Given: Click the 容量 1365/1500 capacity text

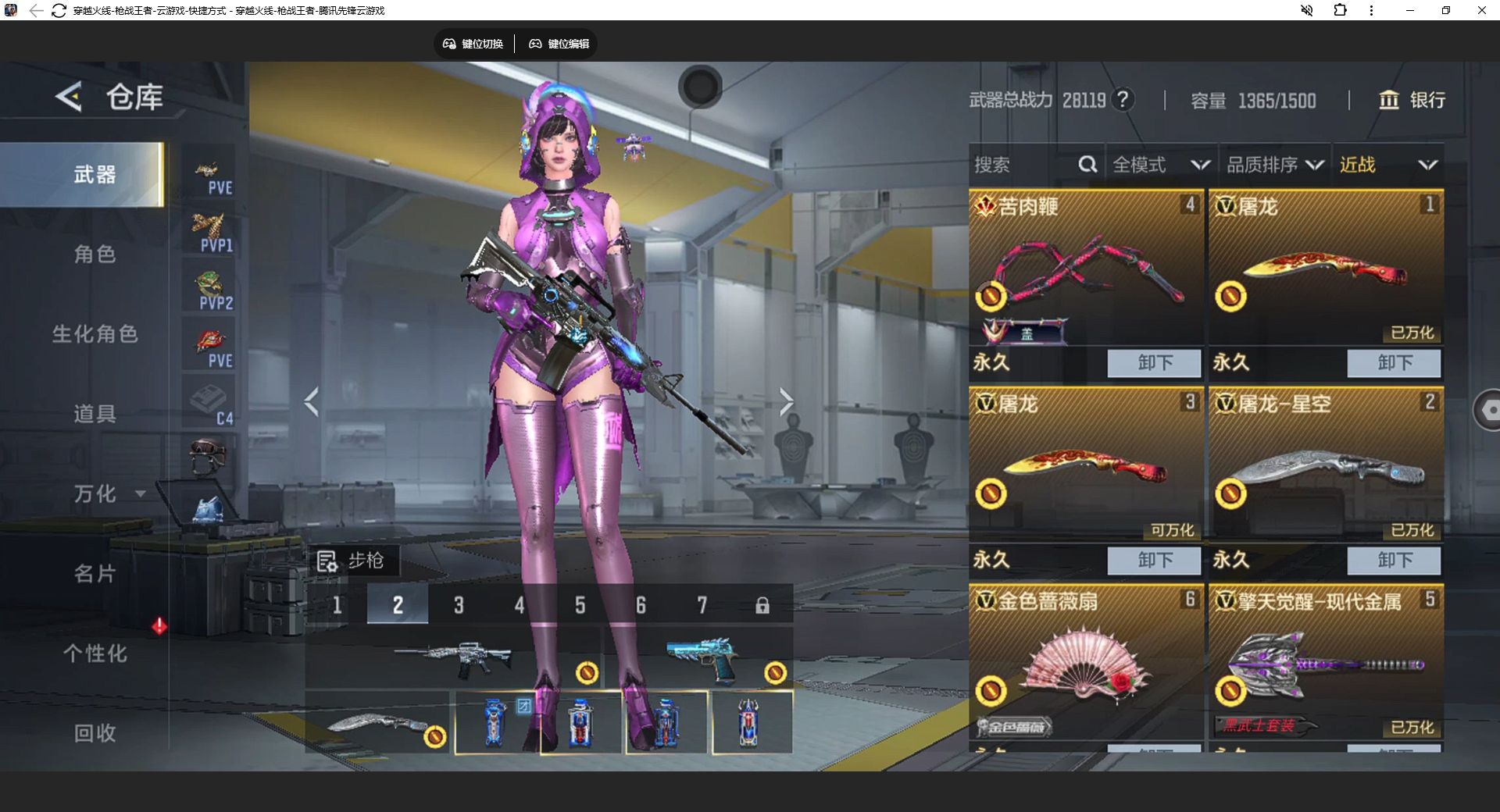Looking at the screenshot, I should tap(1253, 101).
